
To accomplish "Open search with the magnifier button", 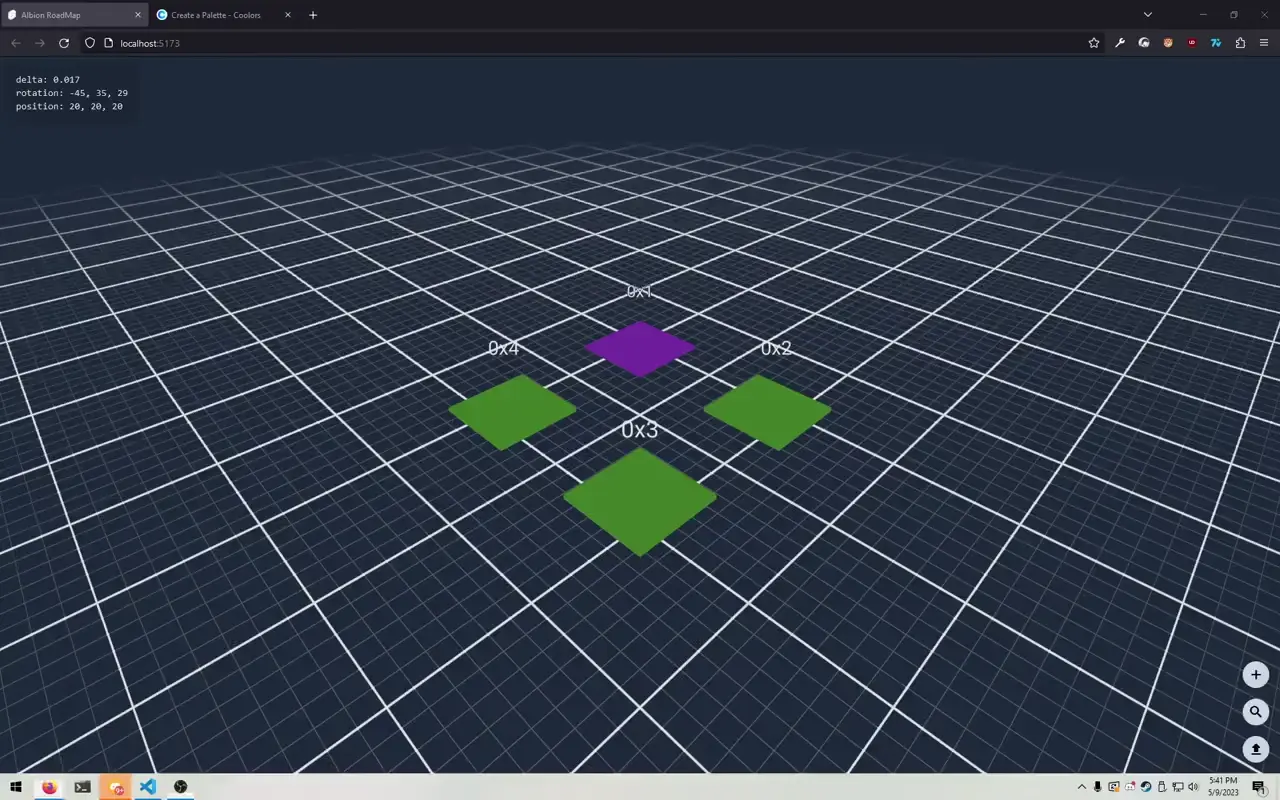I will click(1255, 712).
